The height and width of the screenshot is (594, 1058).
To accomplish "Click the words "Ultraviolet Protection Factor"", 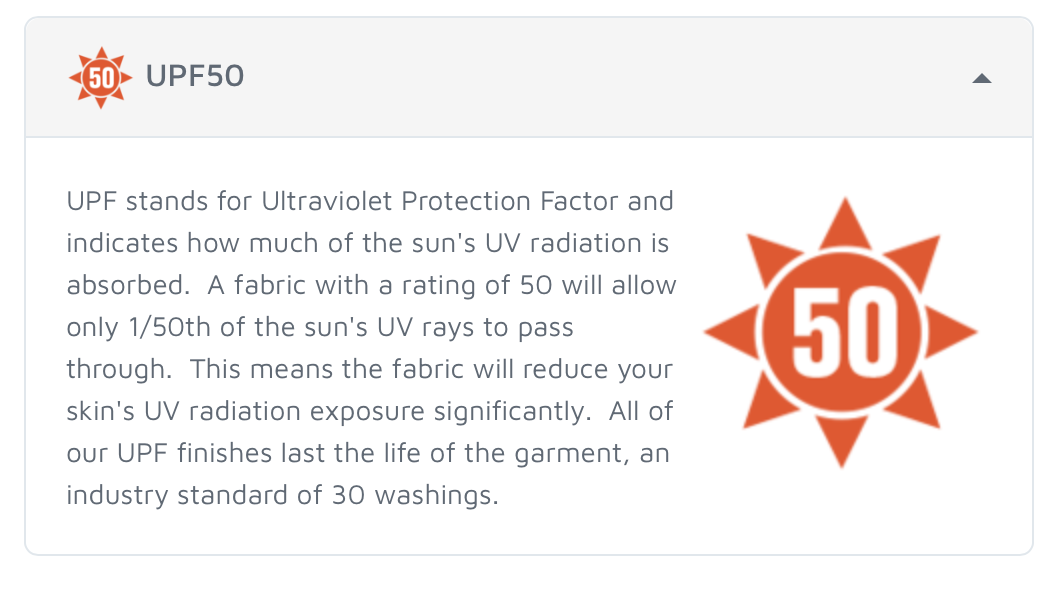I will coord(440,201).
